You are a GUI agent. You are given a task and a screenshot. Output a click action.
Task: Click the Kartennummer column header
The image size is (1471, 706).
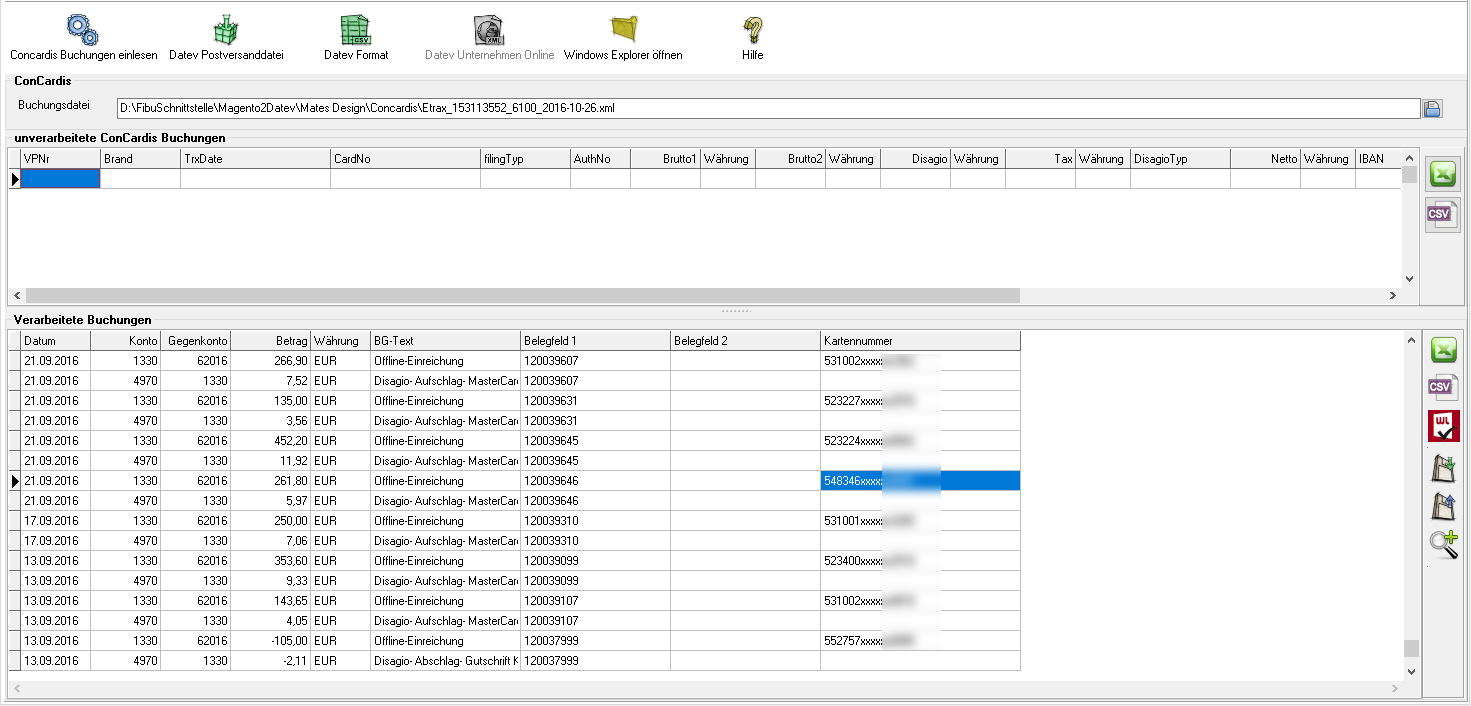pyautogui.click(x=919, y=341)
